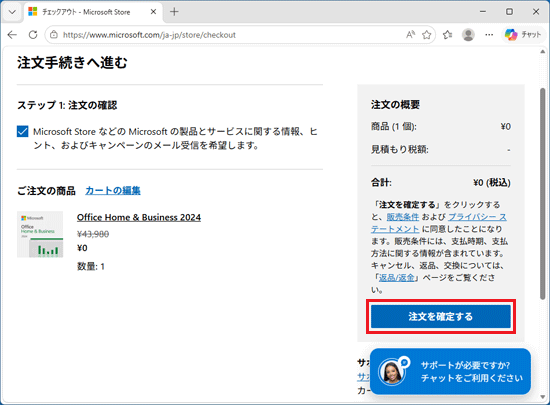Click the Office product thumbnail image
550x405 pixels.
pos(40,234)
